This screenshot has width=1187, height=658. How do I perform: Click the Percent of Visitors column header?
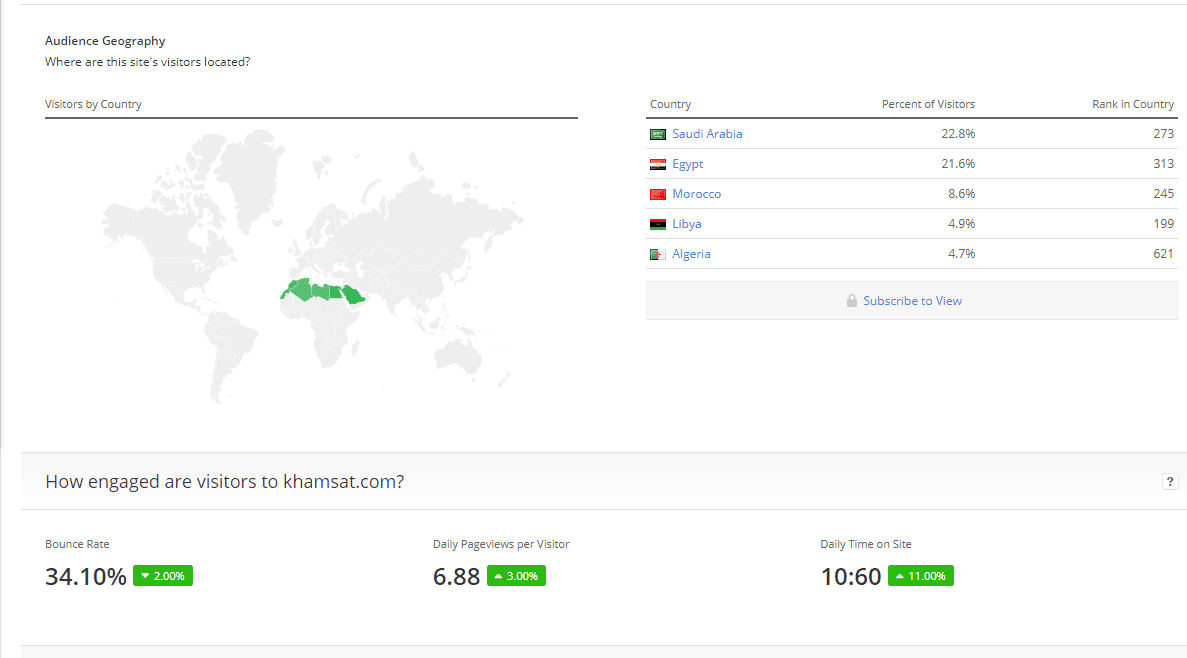(928, 104)
